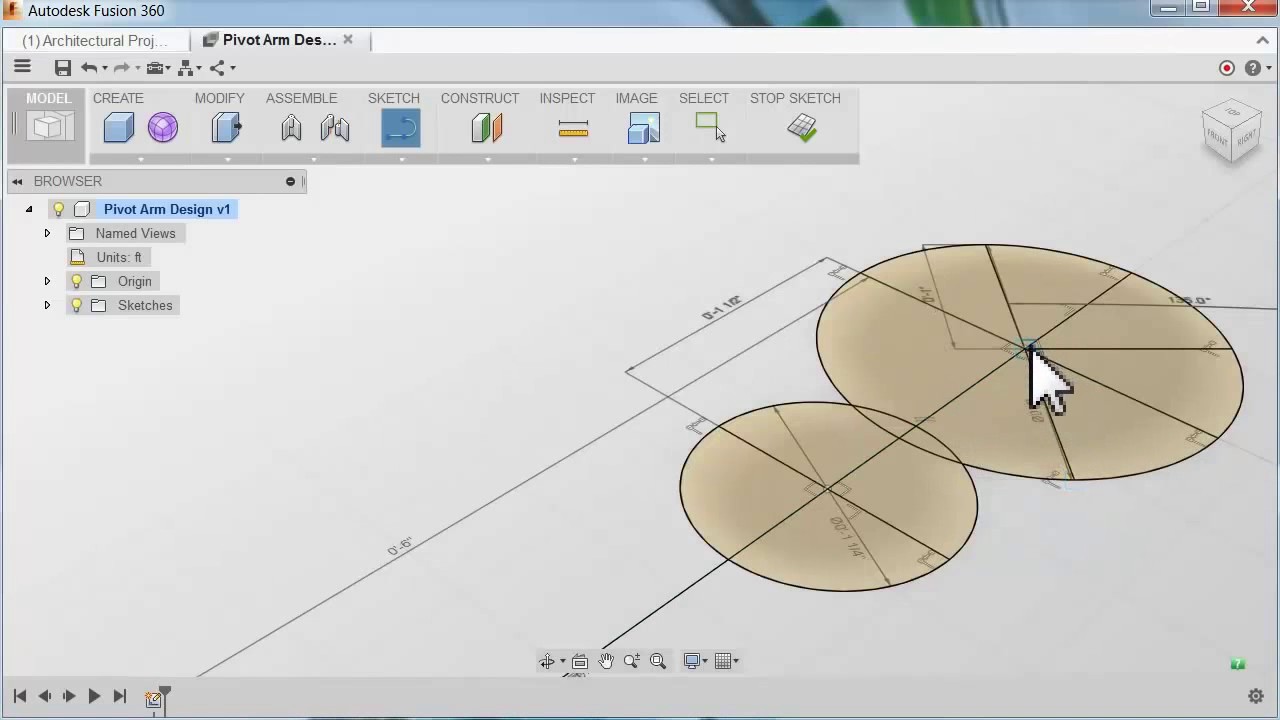The width and height of the screenshot is (1280, 720).
Task: Open the Undo button
Action: point(89,67)
